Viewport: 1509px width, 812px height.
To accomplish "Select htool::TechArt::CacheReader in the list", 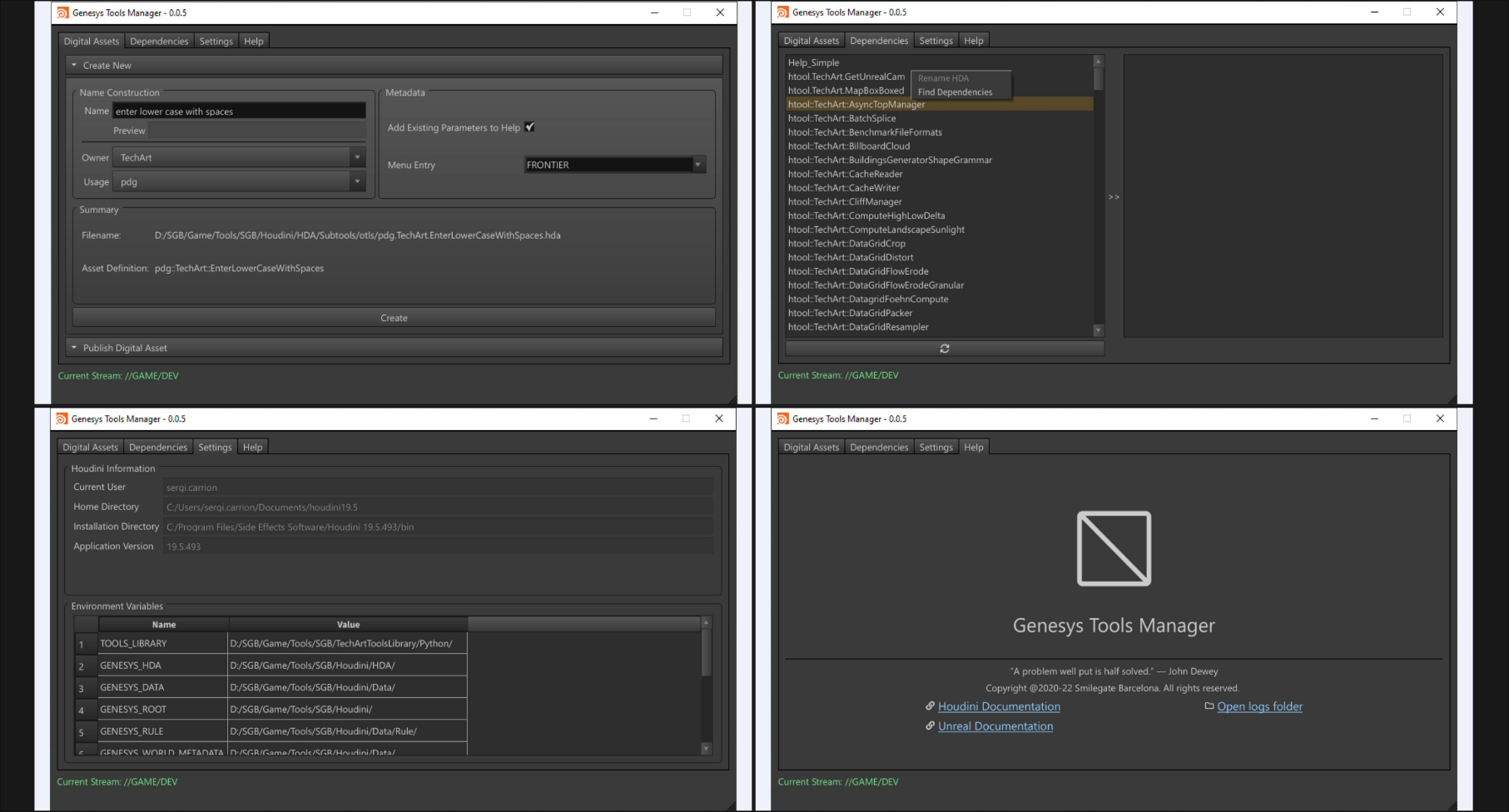I will (x=940, y=174).
